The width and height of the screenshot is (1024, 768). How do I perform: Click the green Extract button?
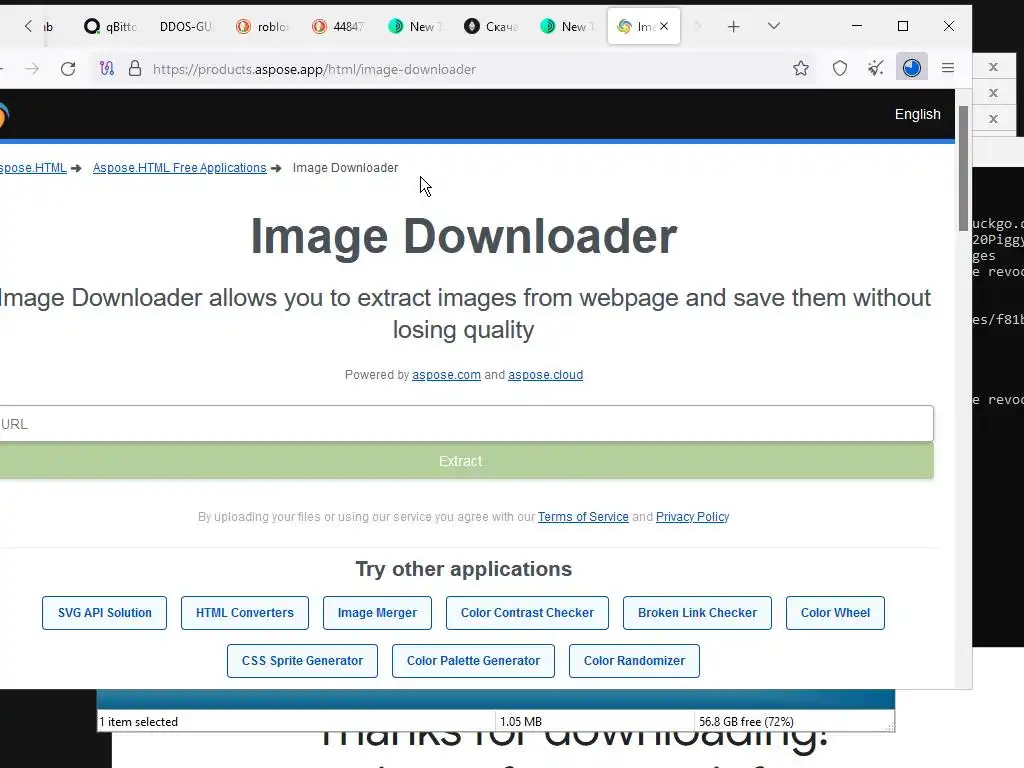click(x=466, y=461)
